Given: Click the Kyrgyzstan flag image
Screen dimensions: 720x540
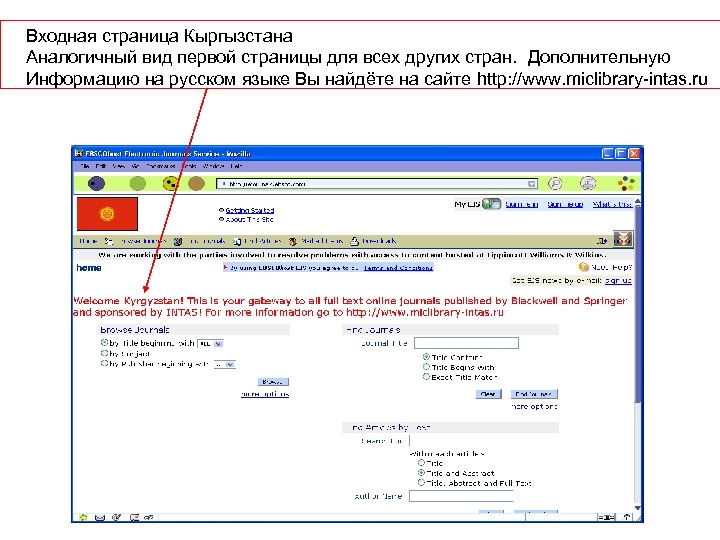Looking at the screenshot, I should [x=107, y=214].
